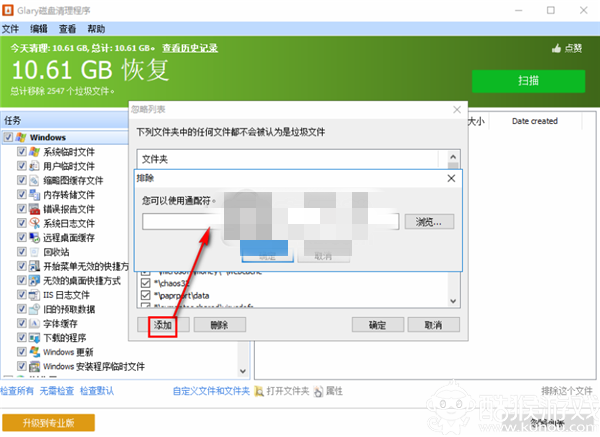Image resolution: width=600 pixels, height=437 pixels.
Task: Click the 删除 button in ignore list
Action: click(220, 325)
